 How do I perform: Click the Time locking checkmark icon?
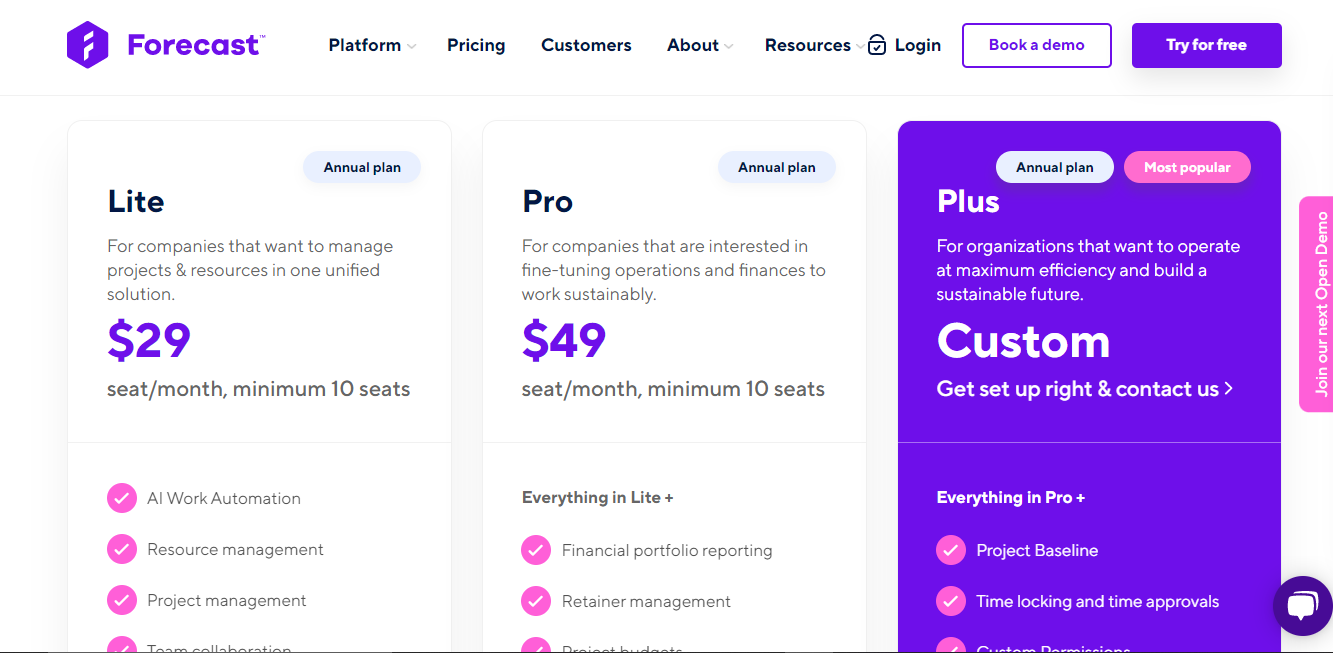(x=951, y=601)
